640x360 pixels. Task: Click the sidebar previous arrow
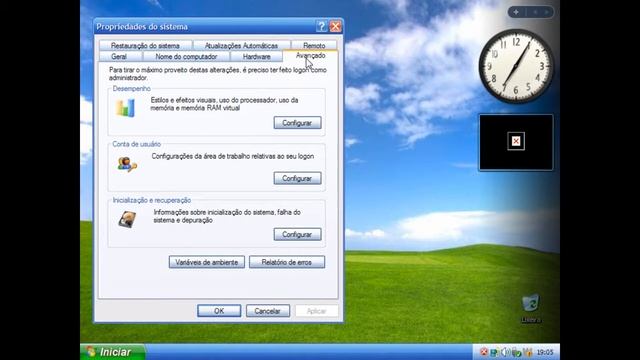pyautogui.click(x=535, y=12)
